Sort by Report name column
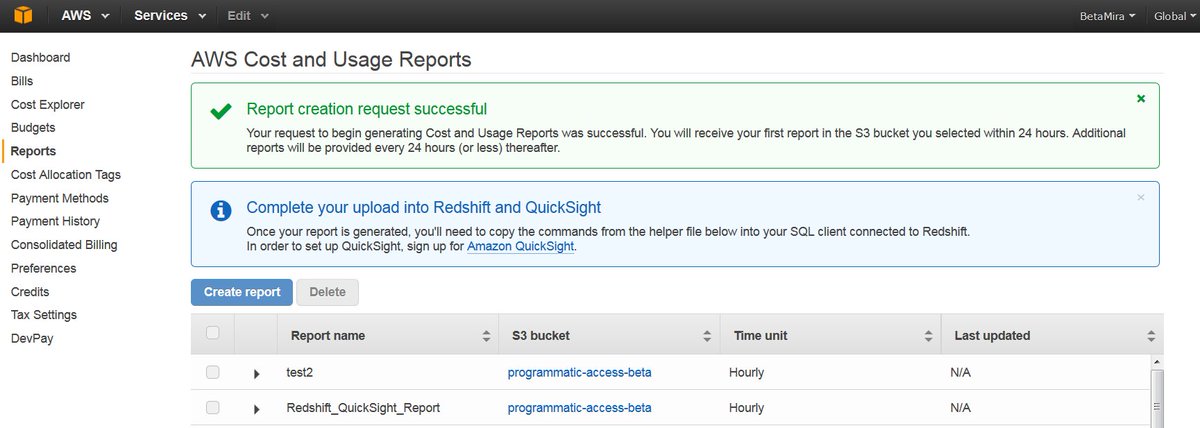The height and width of the screenshot is (428, 1200). click(388, 336)
